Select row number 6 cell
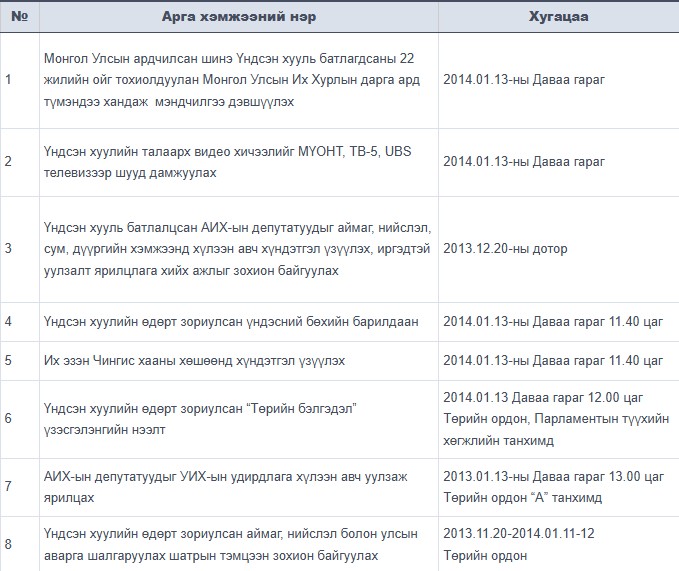Image resolution: width=679 pixels, height=571 pixels. [x=19, y=419]
